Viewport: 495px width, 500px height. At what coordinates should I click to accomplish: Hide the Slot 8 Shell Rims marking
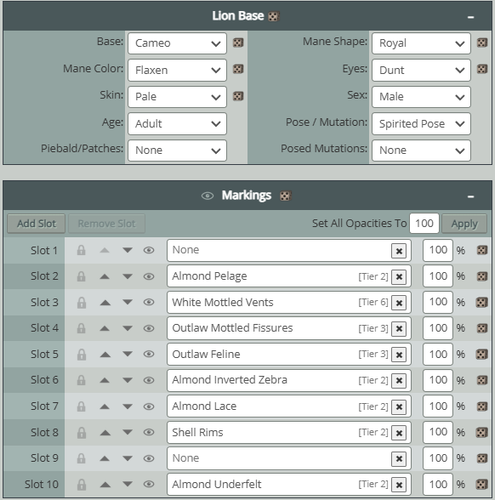coord(149,432)
